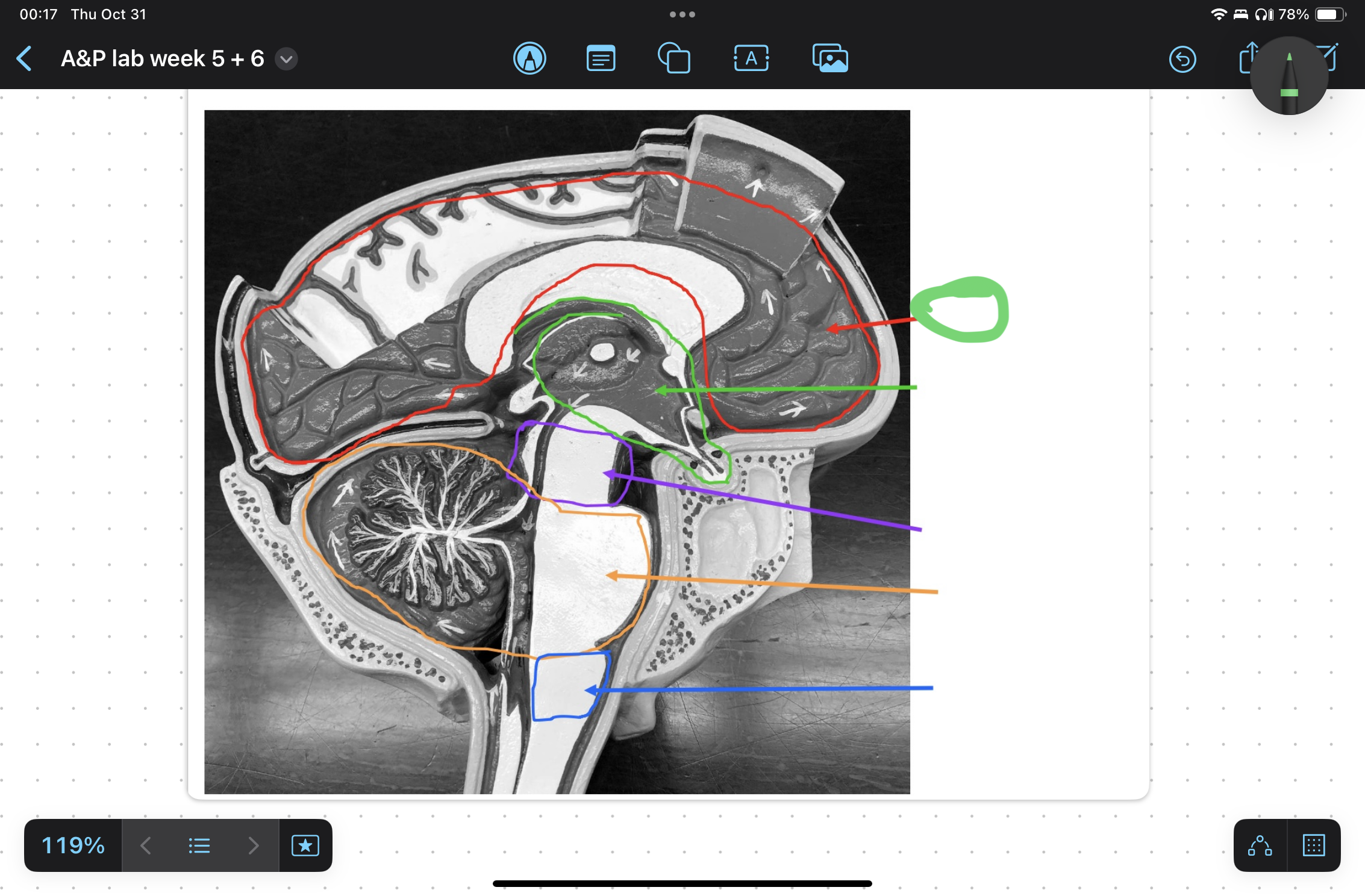Open the photos and media insert icon

point(830,59)
